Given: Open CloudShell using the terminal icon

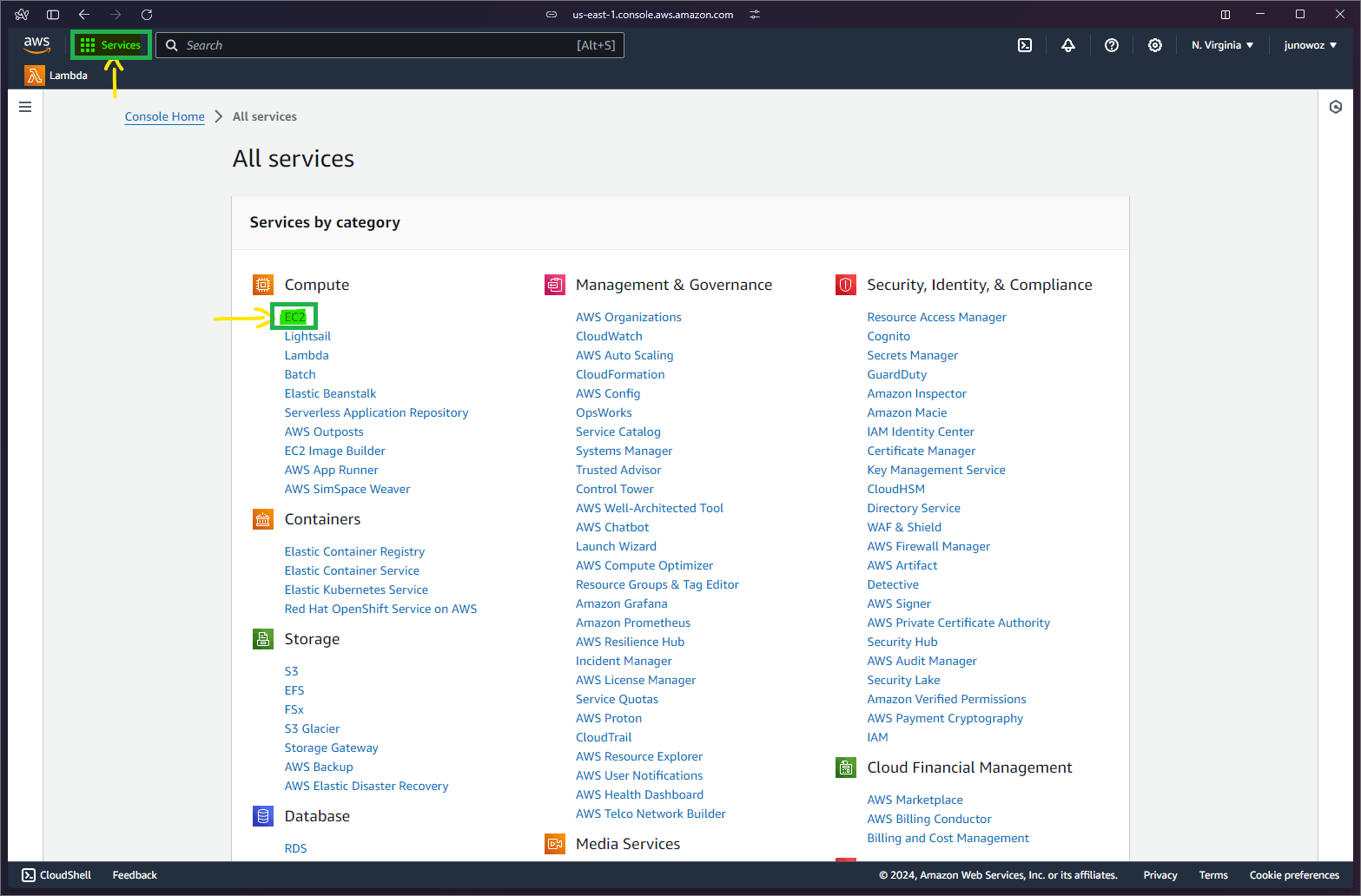Looking at the screenshot, I should (1025, 44).
